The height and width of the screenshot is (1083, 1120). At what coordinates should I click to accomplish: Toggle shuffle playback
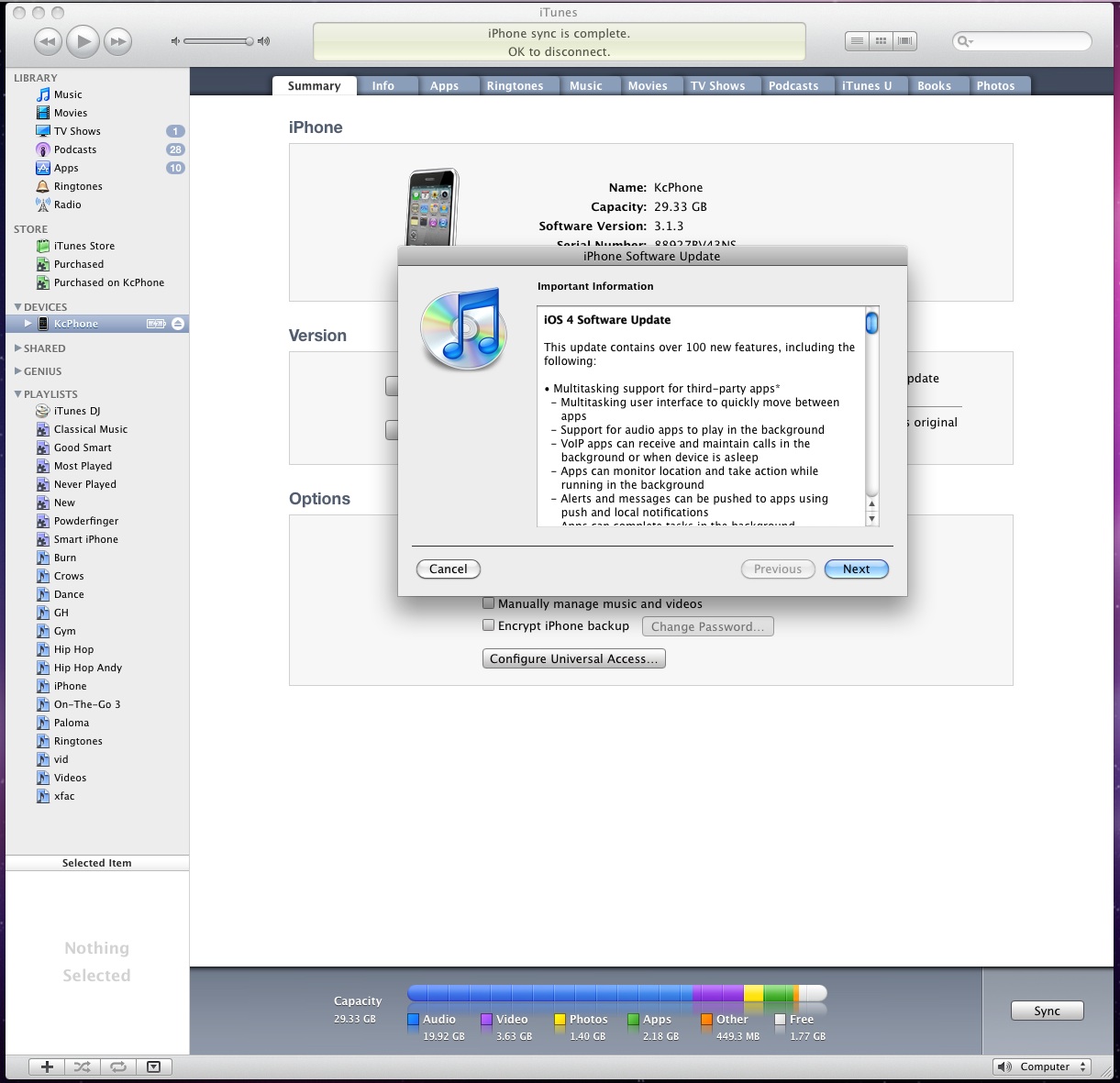coord(83,1066)
